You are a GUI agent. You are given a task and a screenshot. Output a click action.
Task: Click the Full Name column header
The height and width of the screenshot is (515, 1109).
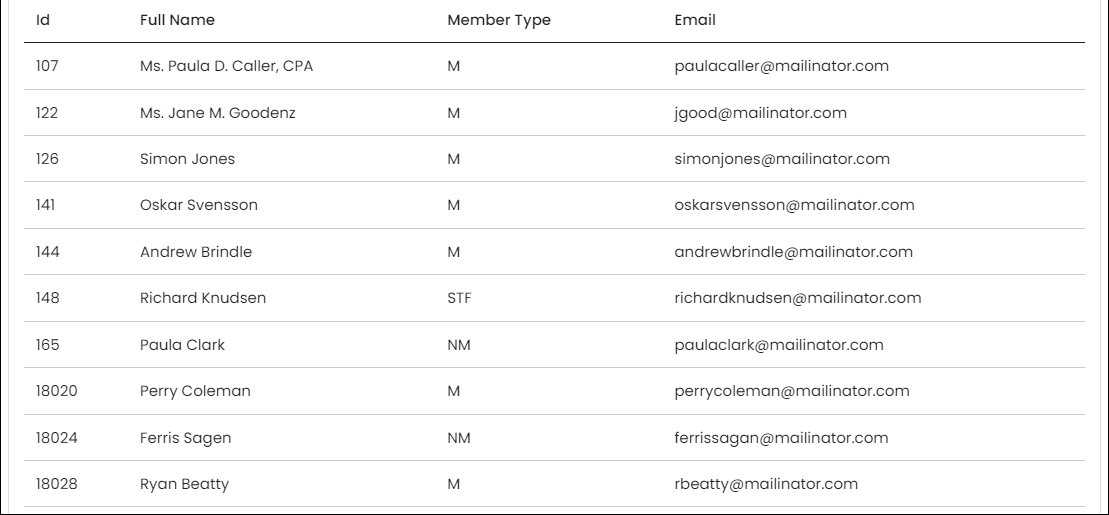coord(178,20)
